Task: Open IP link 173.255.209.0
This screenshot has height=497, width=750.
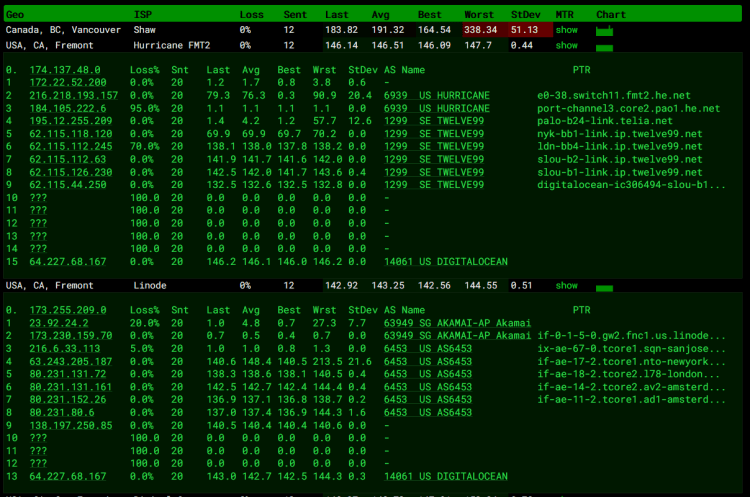Action: point(68,310)
